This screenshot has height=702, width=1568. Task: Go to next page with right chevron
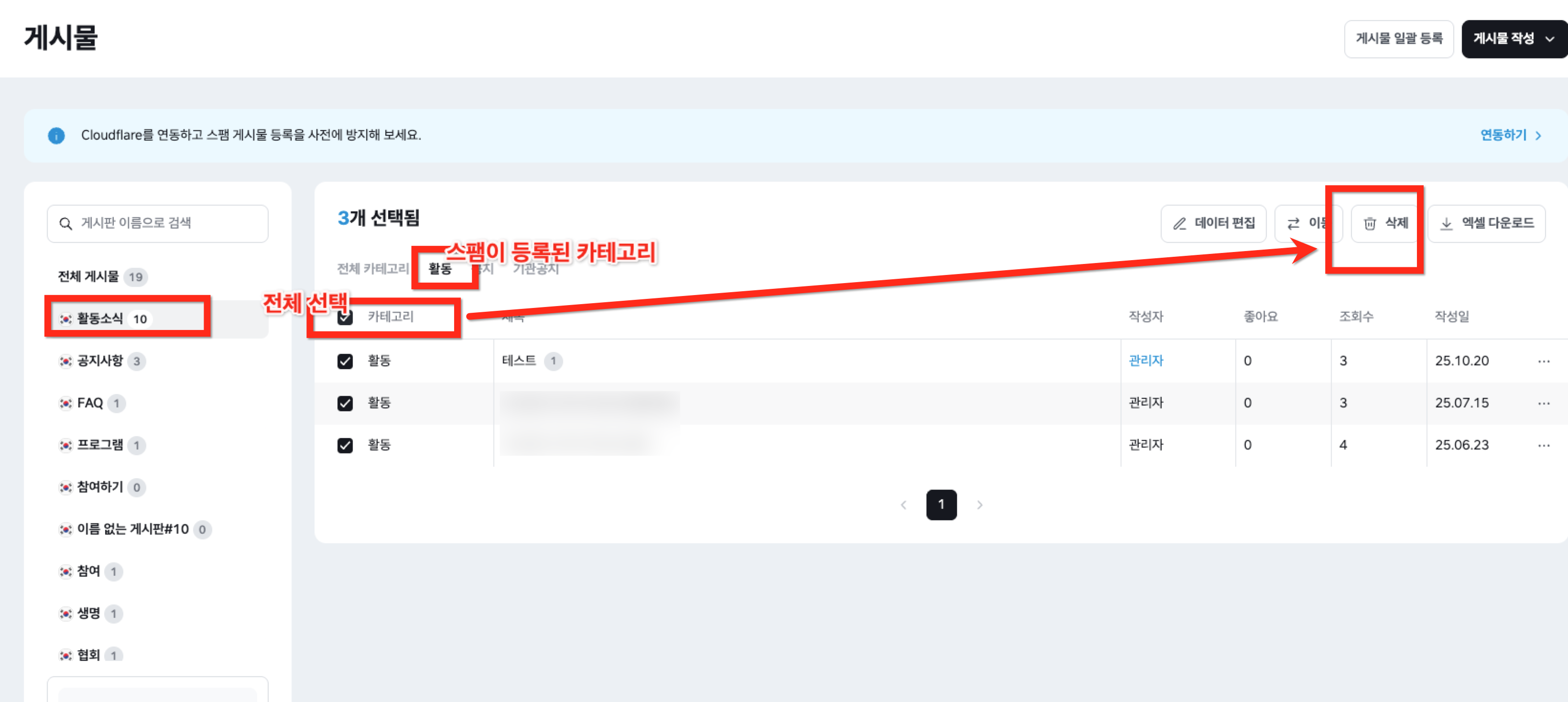pyautogui.click(x=980, y=505)
